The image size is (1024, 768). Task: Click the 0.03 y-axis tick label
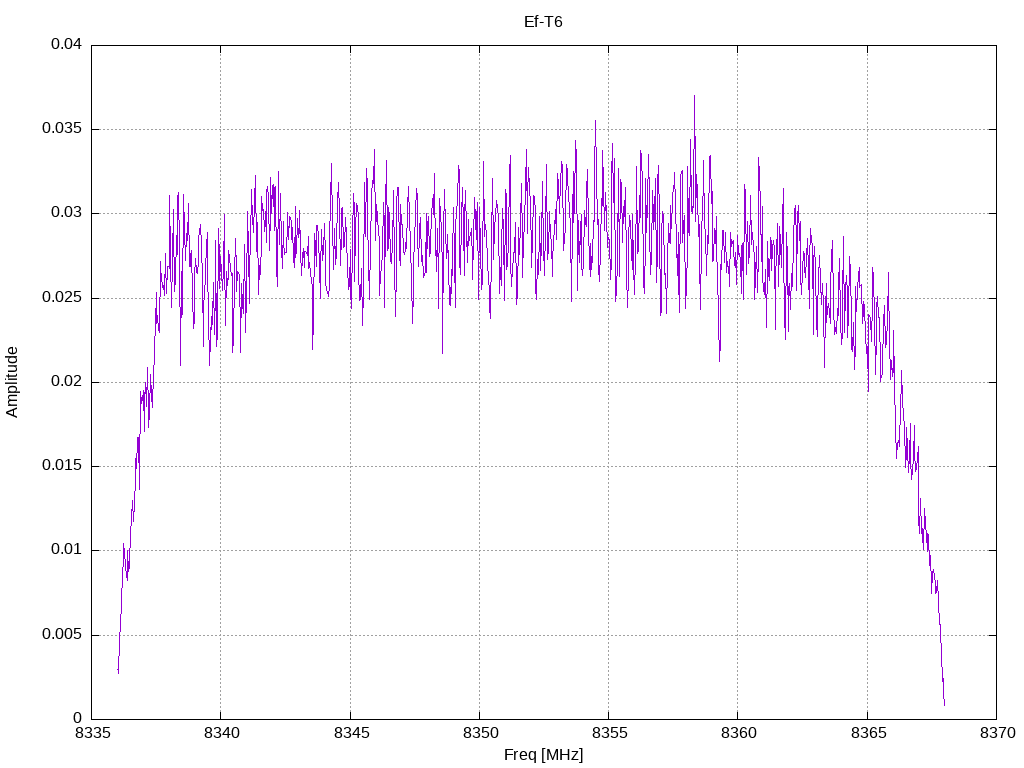pos(67,213)
